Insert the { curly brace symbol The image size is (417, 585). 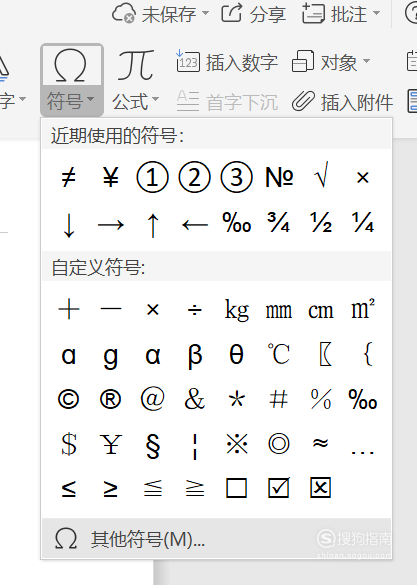(368, 354)
